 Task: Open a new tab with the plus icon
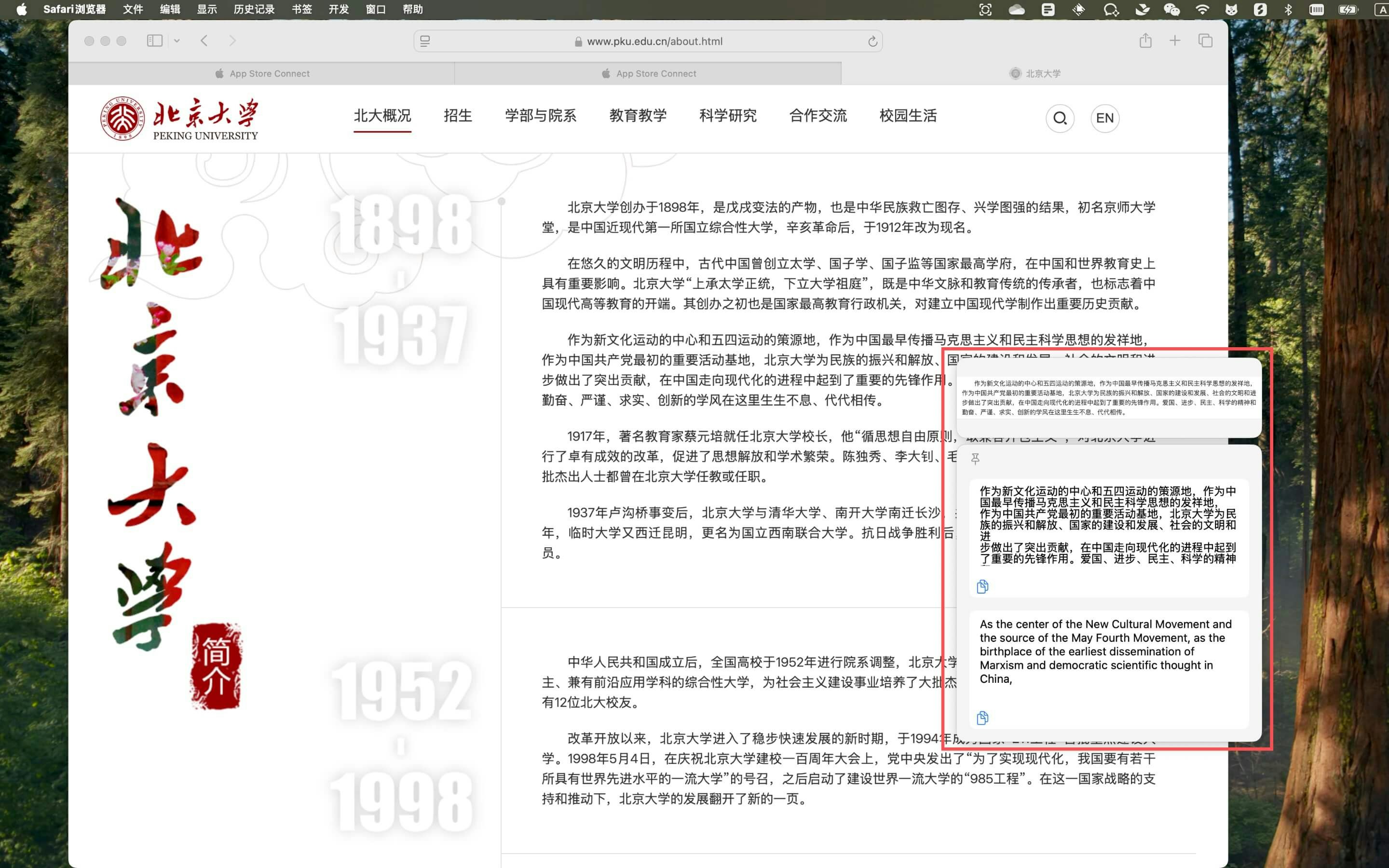click(1175, 41)
